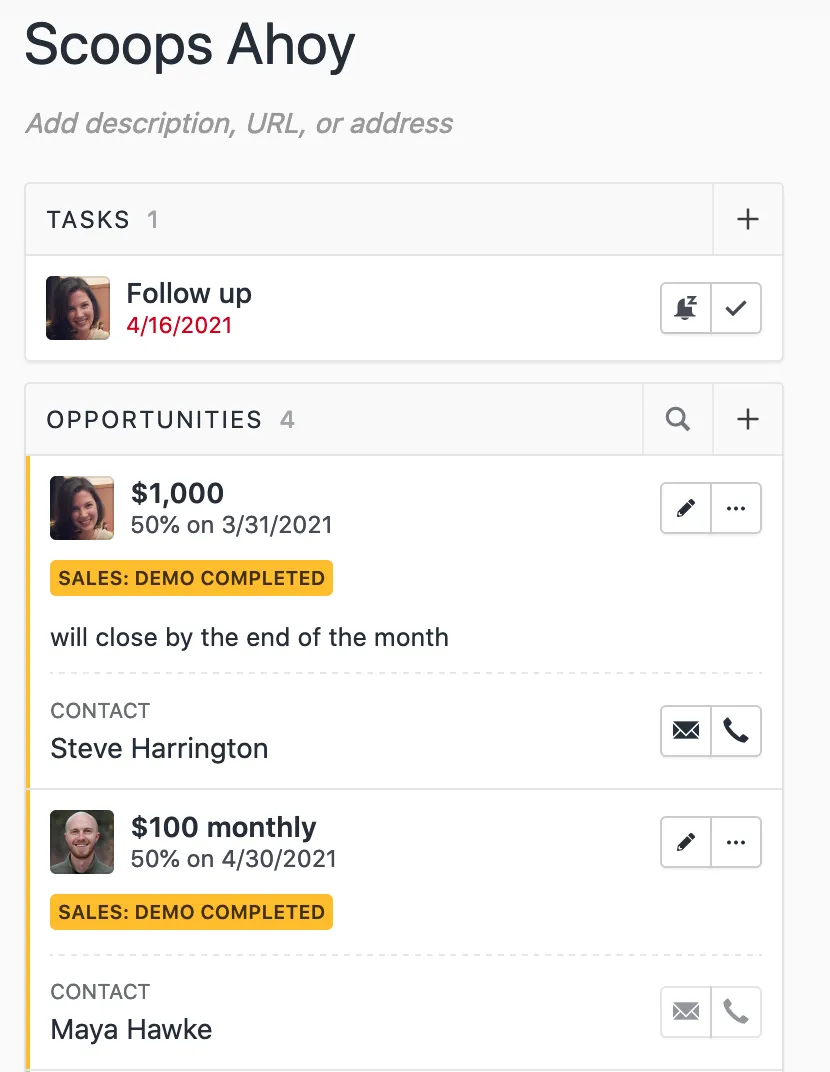
Task: Open more options for $1,000 opportunity
Action: click(736, 508)
